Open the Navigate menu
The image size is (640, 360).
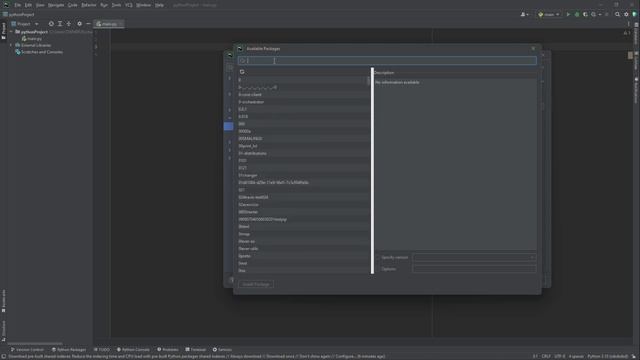56,5
